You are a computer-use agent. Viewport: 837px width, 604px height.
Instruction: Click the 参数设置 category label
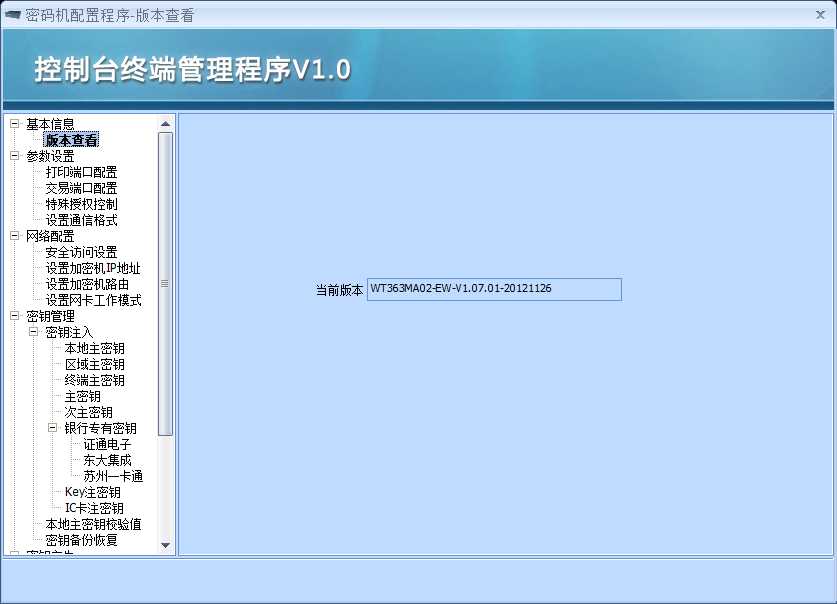coord(50,156)
